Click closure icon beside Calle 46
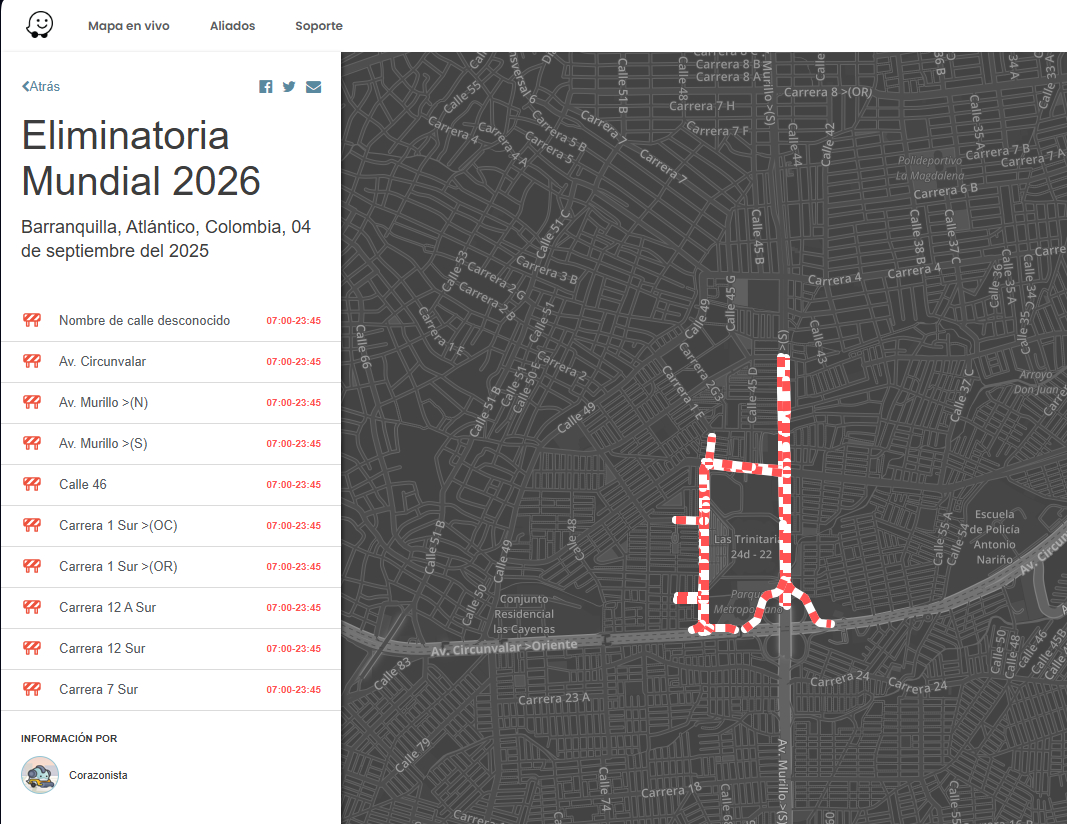This screenshot has height=824, width=1067. click(32, 485)
